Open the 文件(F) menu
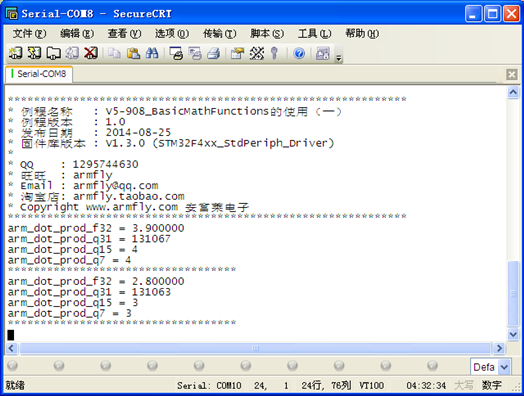 point(29,33)
